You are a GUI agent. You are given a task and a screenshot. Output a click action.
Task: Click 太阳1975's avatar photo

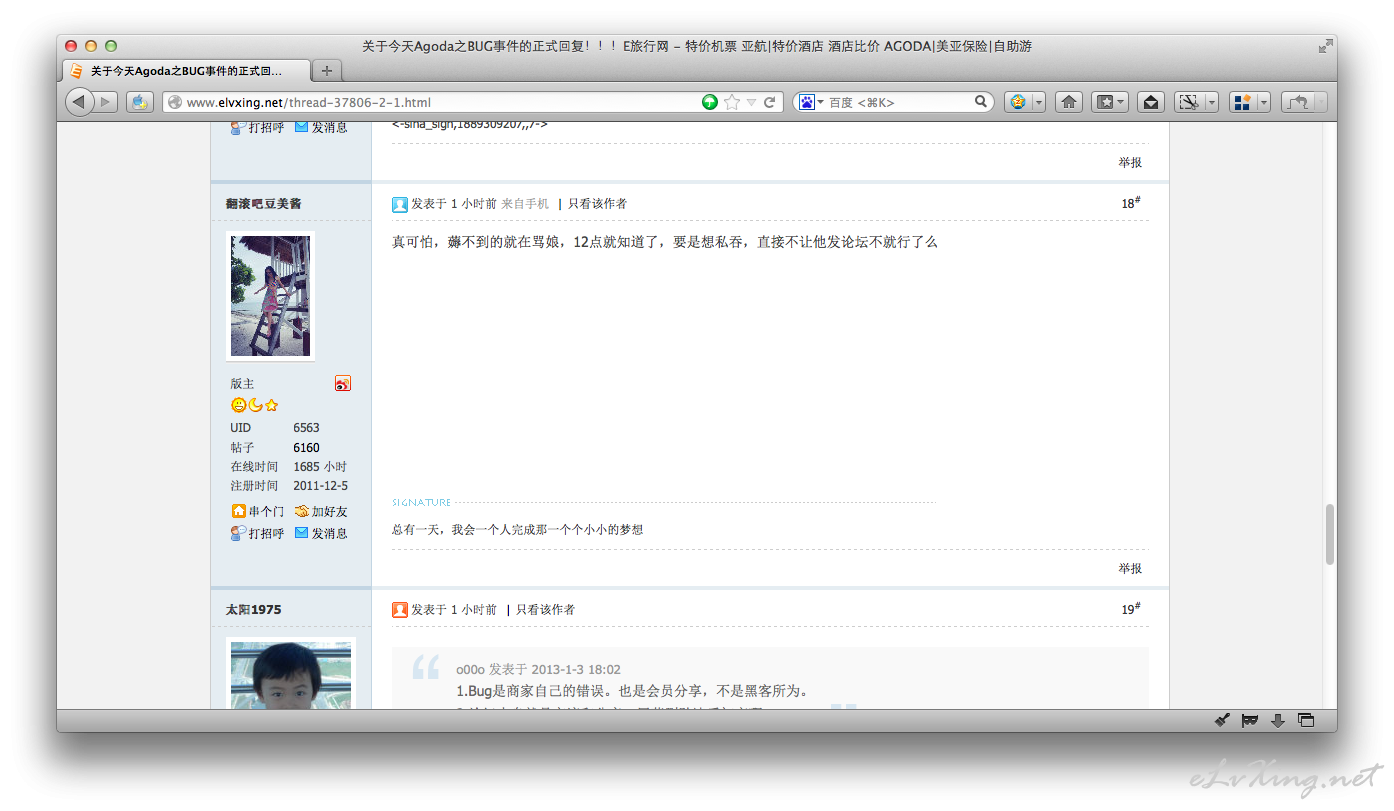290,673
